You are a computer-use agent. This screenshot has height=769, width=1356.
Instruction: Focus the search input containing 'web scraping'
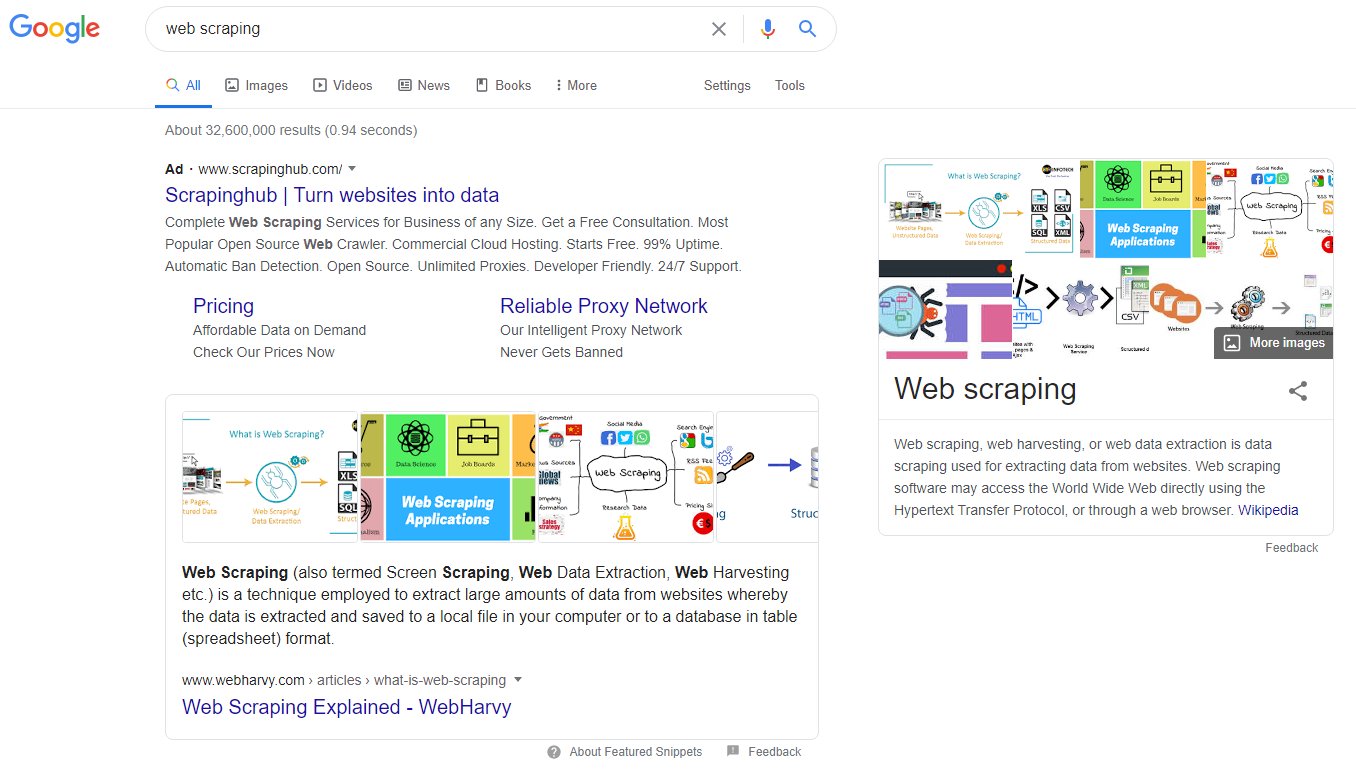[430, 29]
